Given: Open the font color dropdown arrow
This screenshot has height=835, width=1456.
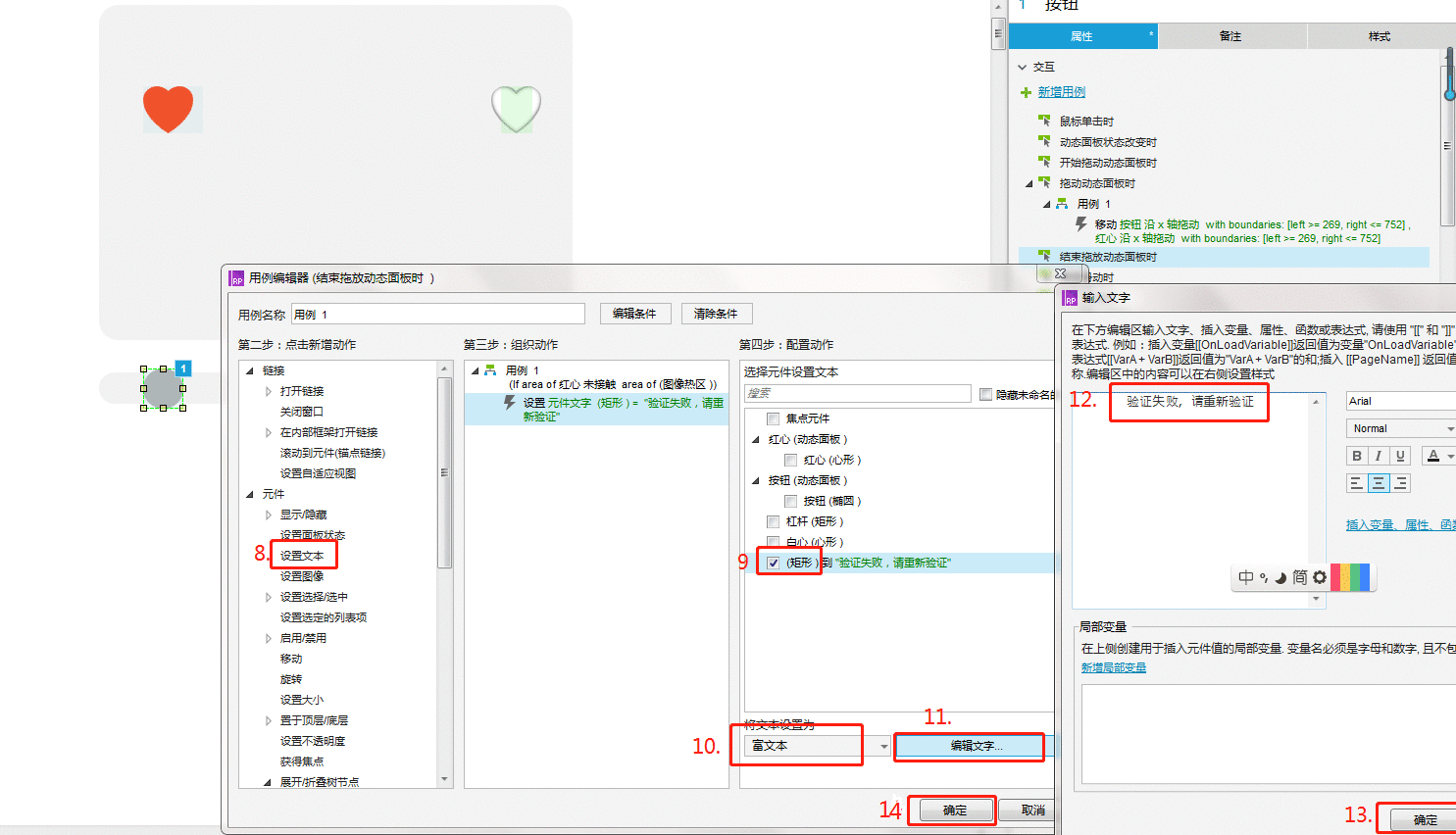Looking at the screenshot, I should pyautogui.click(x=1451, y=456).
